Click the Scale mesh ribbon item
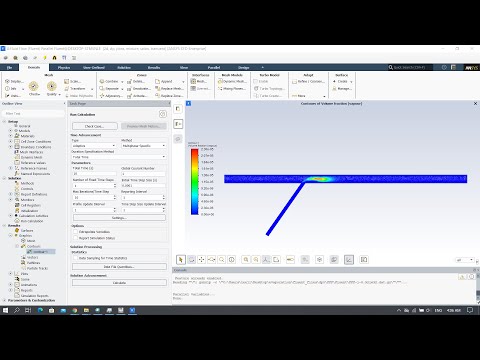 [73, 81]
